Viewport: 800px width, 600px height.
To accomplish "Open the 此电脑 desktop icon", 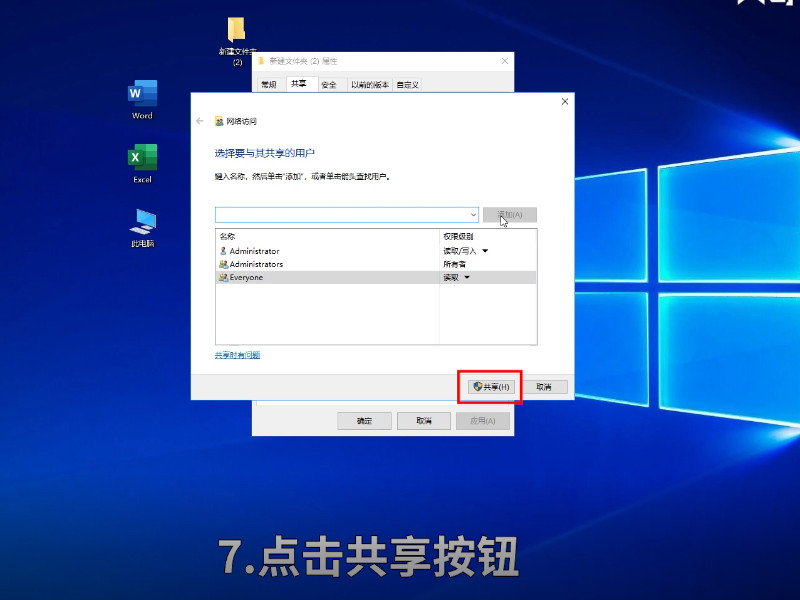I will [142, 228].
